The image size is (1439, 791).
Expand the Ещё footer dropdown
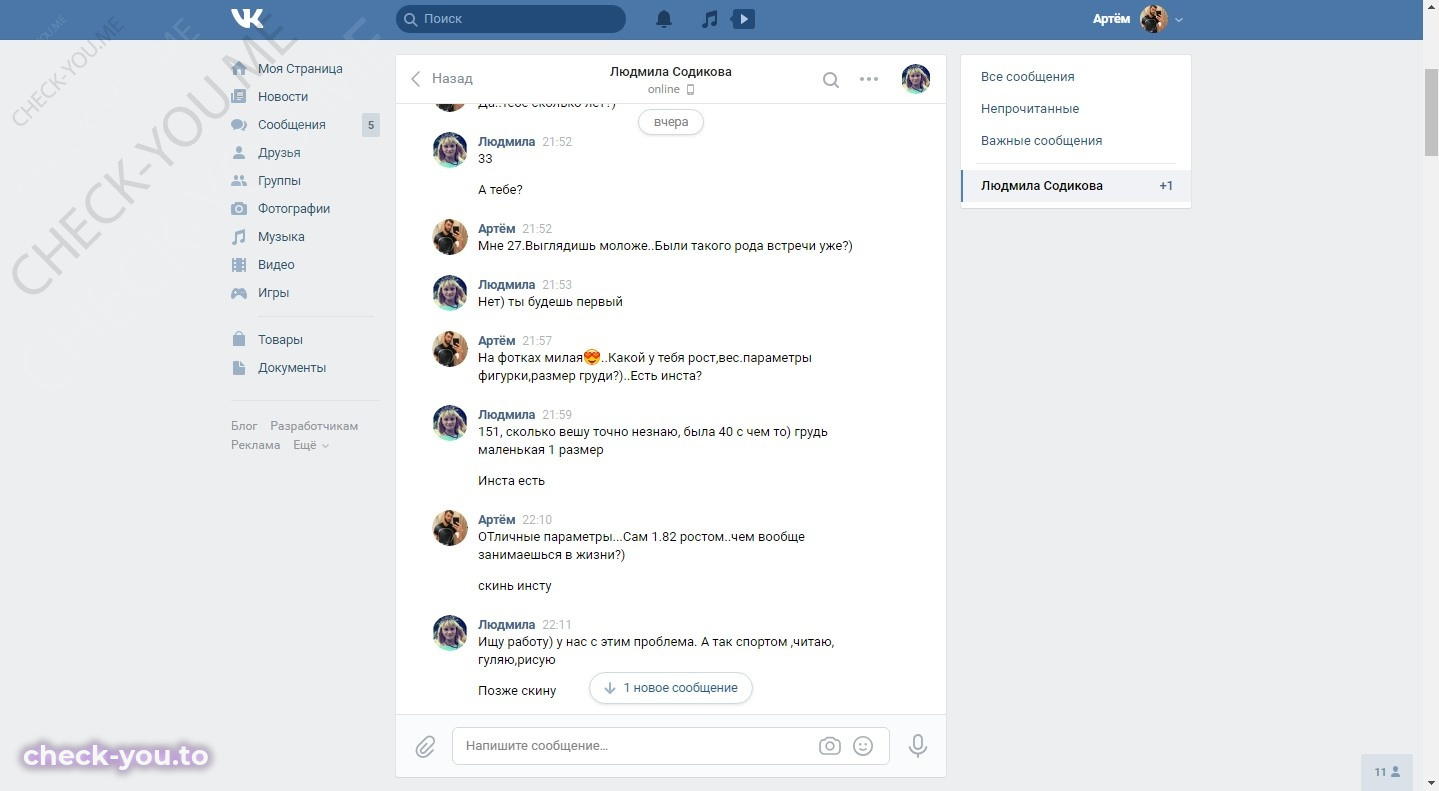coord(311,445)
